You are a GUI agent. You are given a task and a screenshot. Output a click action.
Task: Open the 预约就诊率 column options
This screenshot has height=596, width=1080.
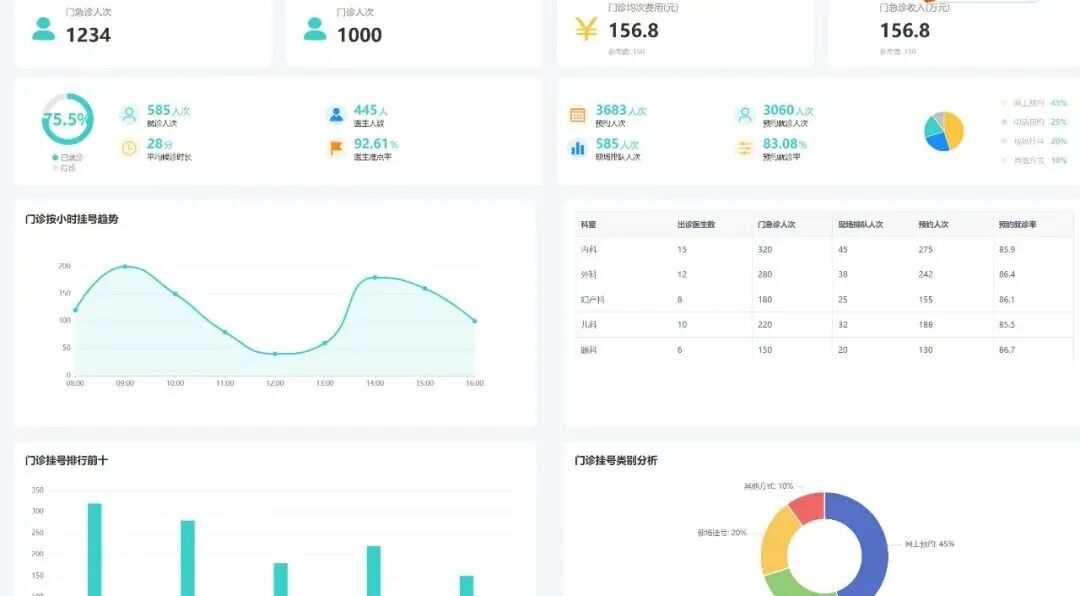click(1016, 225)
